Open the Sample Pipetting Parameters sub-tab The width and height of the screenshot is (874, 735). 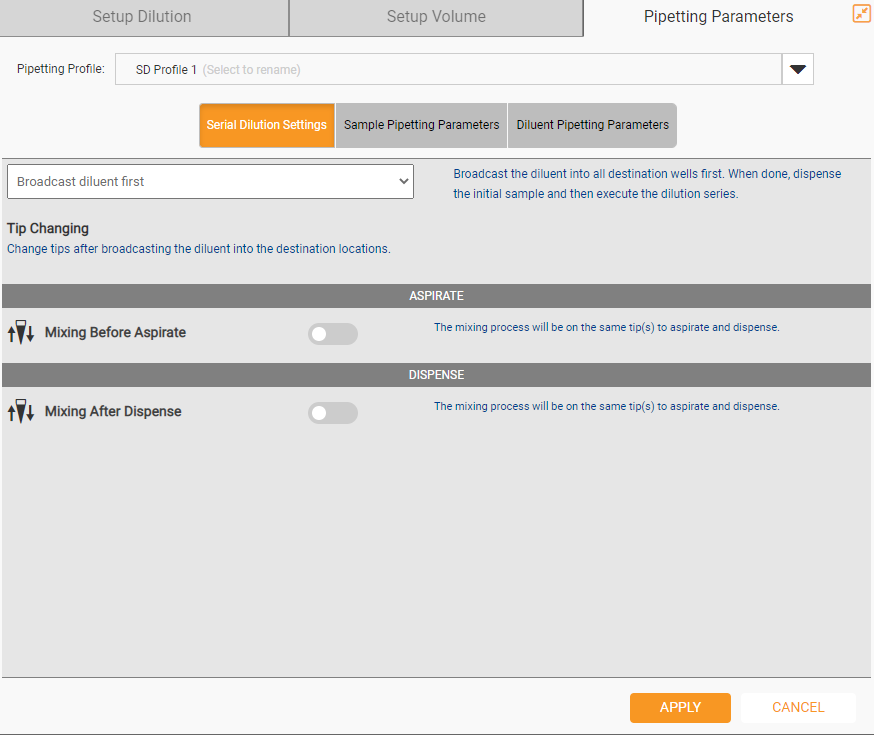[421, 125]
